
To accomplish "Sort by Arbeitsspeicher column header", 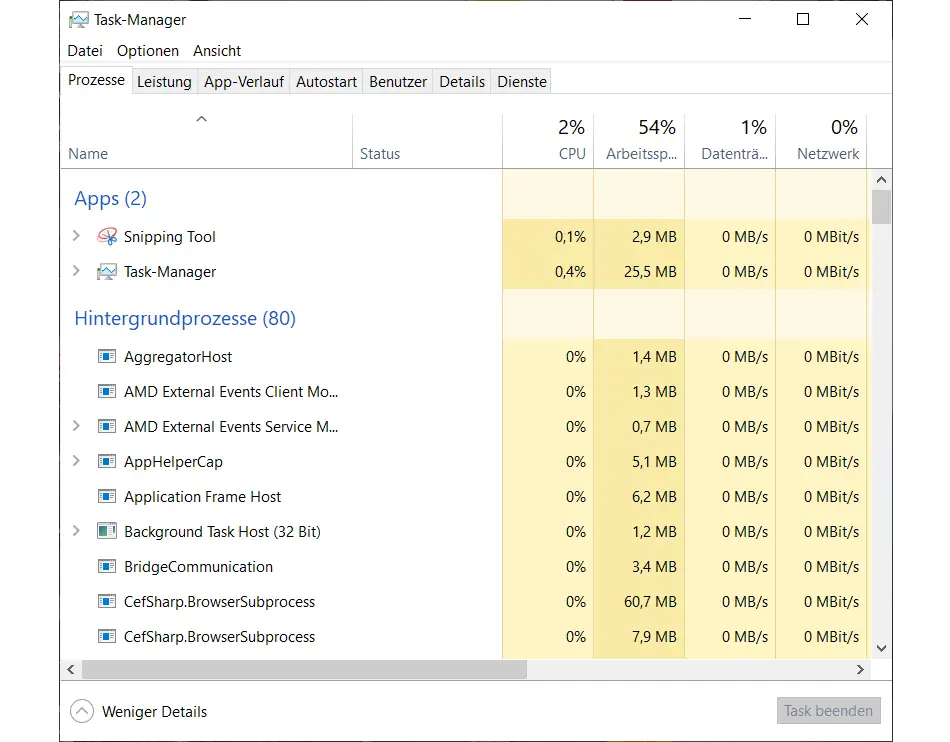I will tap(639, 141).
